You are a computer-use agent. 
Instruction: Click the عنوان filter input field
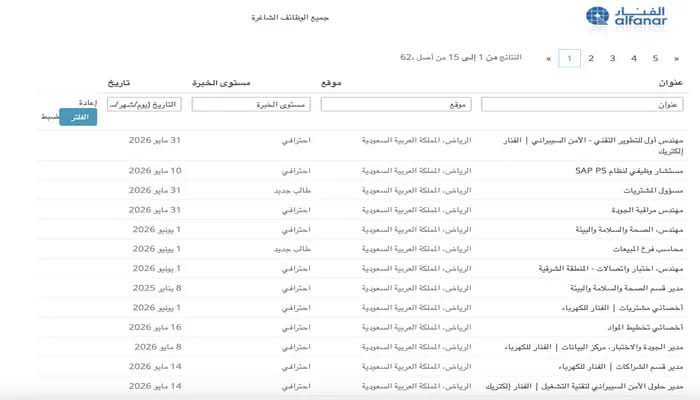click(x=582, y=104)
